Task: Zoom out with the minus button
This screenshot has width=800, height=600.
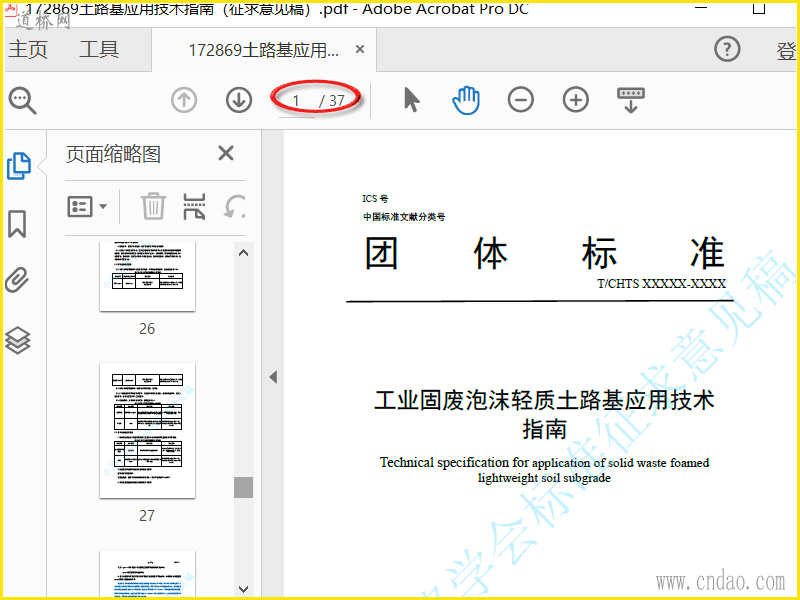Action: pos(520,99)
